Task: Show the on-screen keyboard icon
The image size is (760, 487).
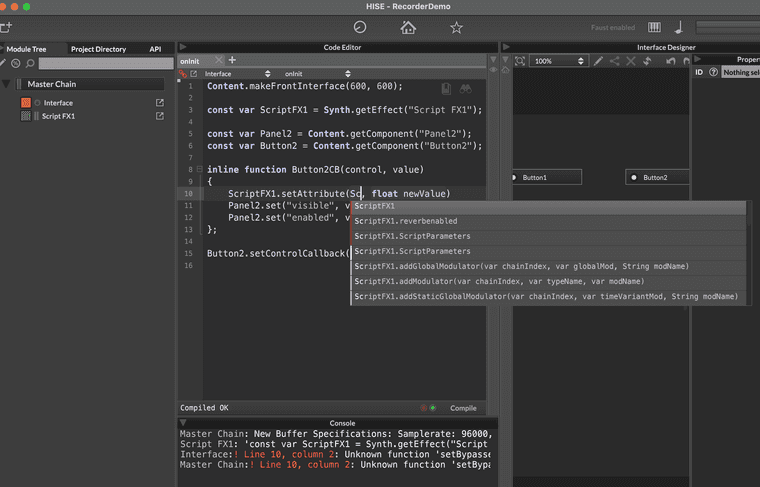Action: click(654, 28)
